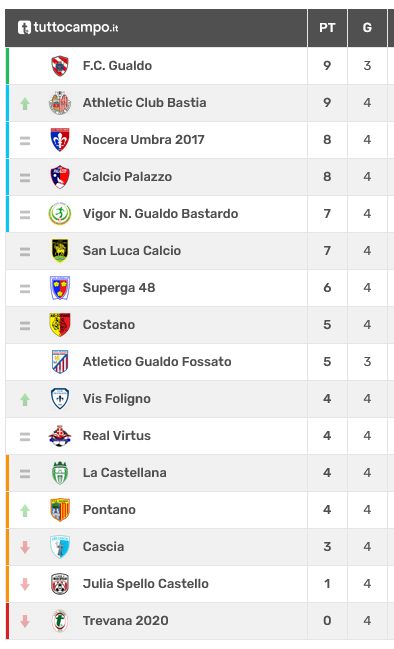
Task: Click the tuttocampo.it logo in header
Action: (x=68, y=28)
